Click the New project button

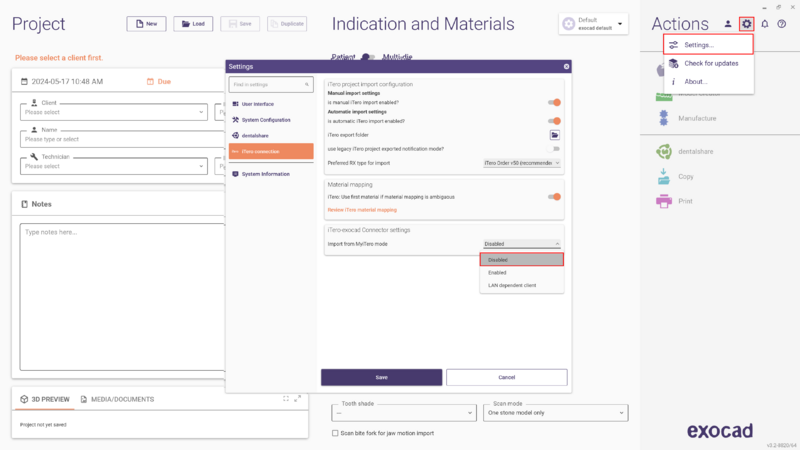pyautogui.click(x=146, y=24)
